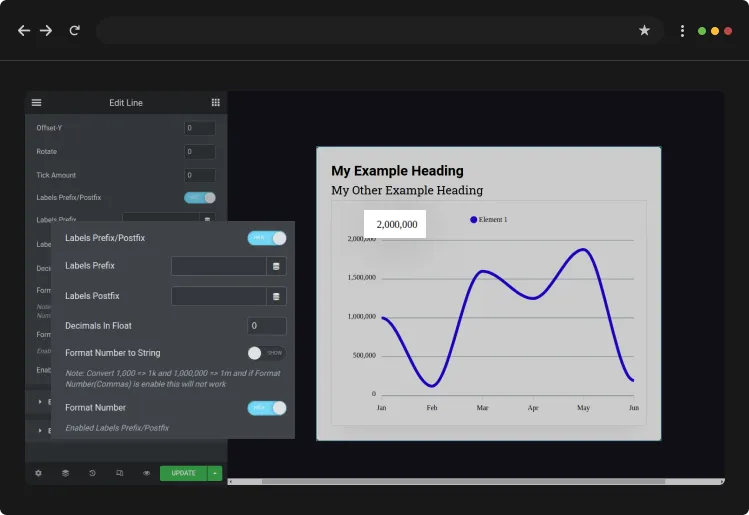Click the Offset-Y number field
The image size is (749, 515).
(x=200, y=128)
